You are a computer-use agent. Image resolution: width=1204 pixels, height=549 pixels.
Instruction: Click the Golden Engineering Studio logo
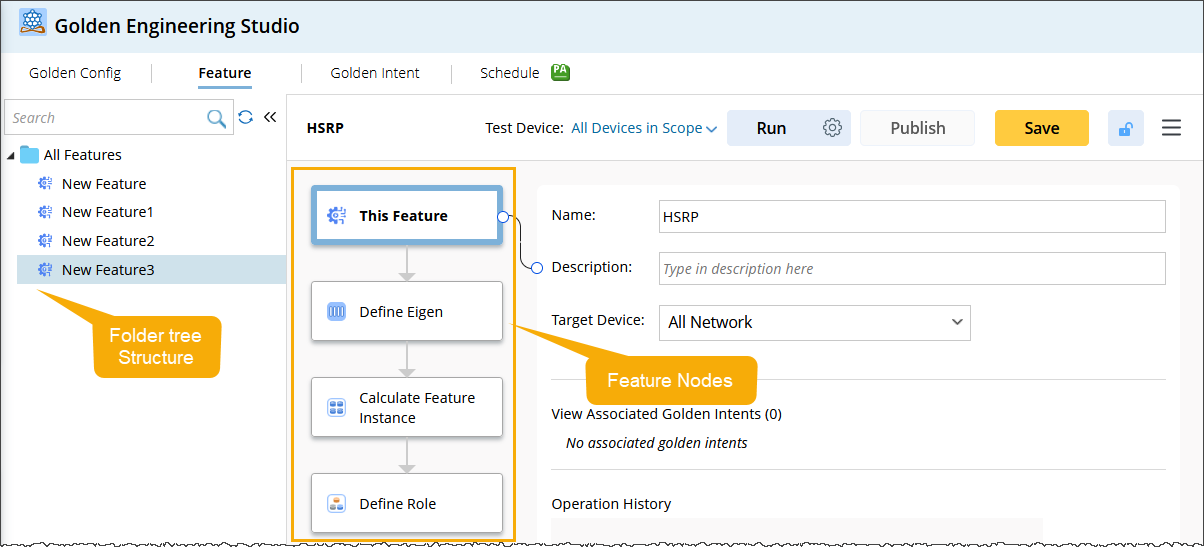click(33, 23)
